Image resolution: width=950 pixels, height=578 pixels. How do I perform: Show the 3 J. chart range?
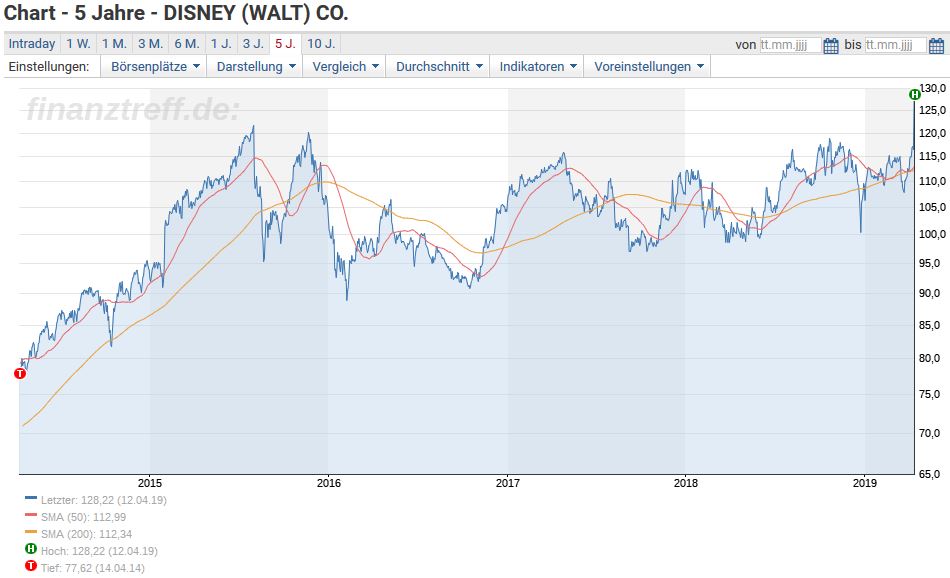tap(253, 44)
